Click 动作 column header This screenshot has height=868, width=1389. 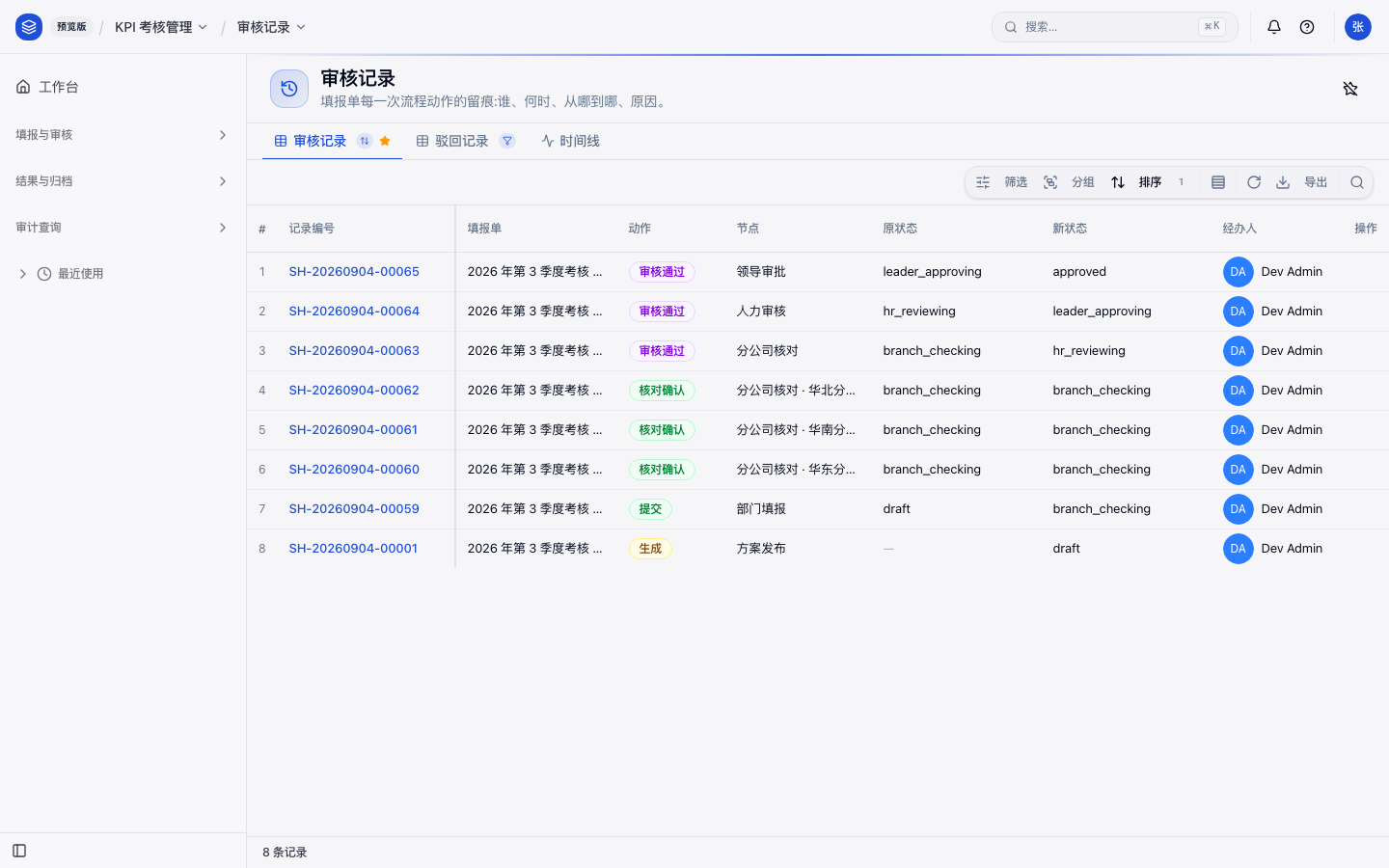[640, 229]
